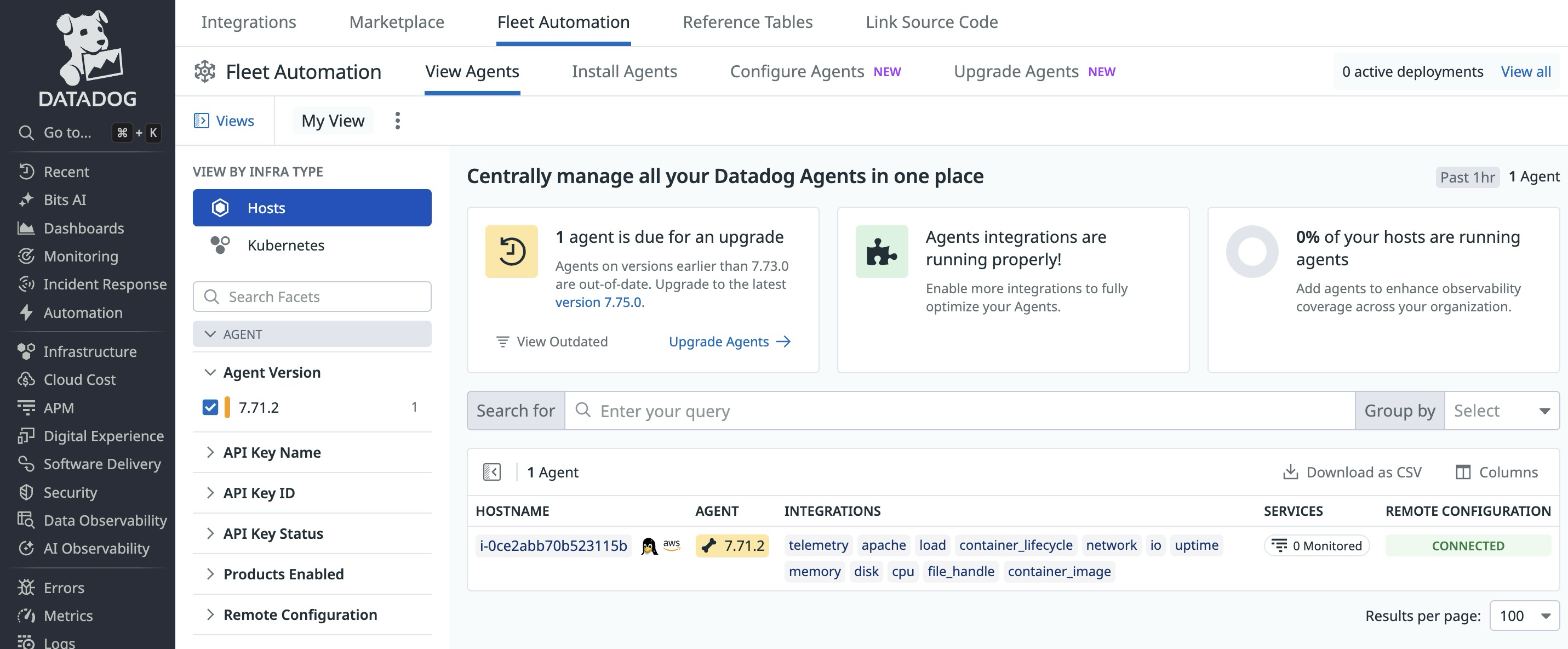This screenshot has height=649, width=1568.
Task: Select the Hosts infra type
Action: (266, 208)
